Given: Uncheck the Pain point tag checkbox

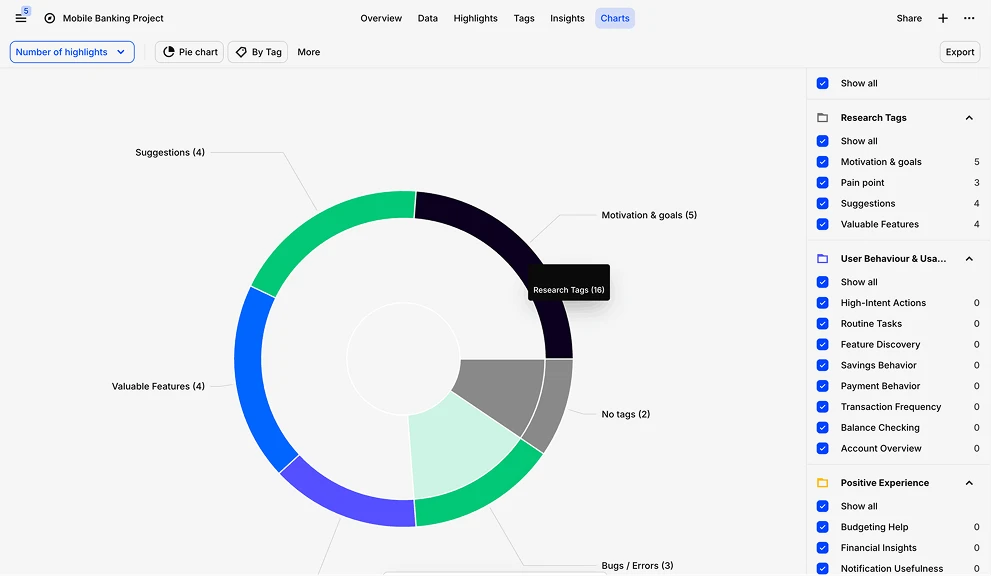Looking at the screenshot, I should [x=822, y=182].
